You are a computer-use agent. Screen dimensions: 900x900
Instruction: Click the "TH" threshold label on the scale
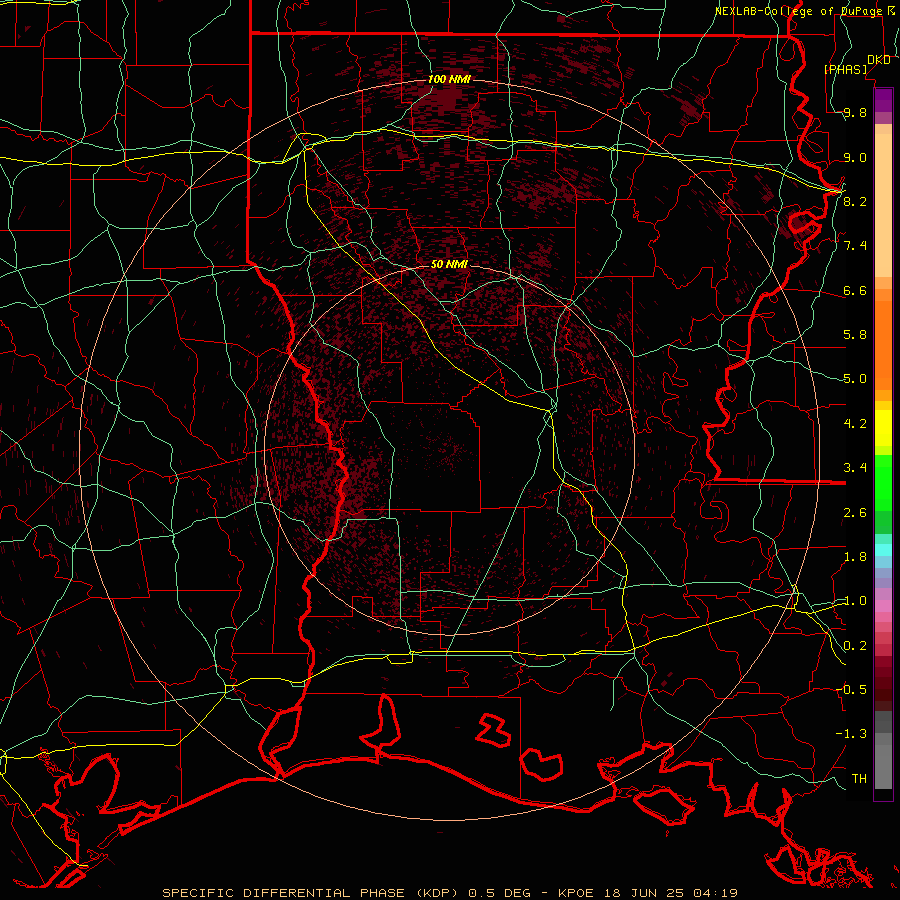(859, 778)
